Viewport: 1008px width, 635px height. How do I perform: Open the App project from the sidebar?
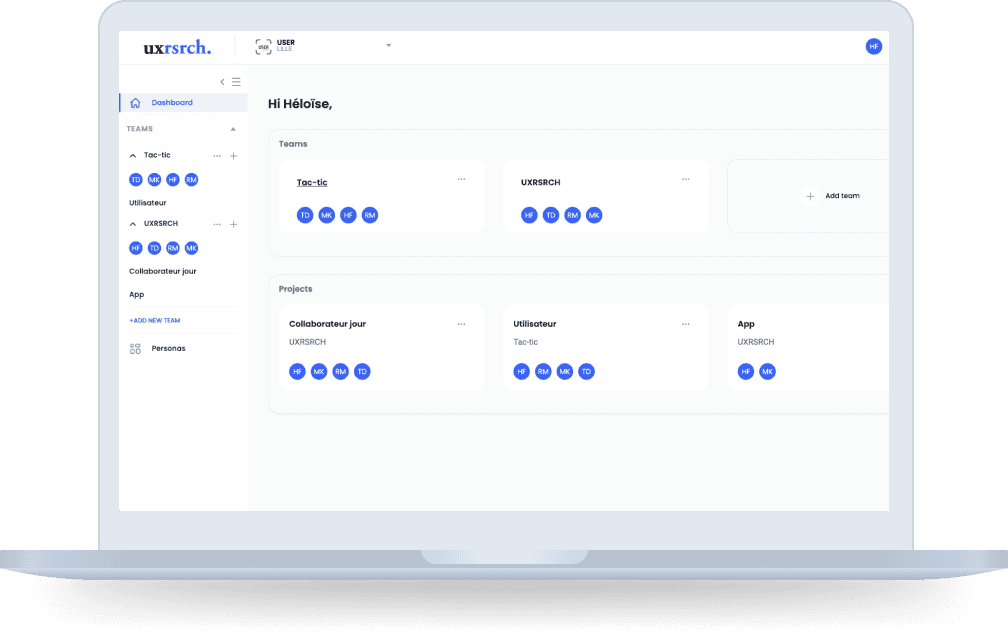tap(136, 294)
